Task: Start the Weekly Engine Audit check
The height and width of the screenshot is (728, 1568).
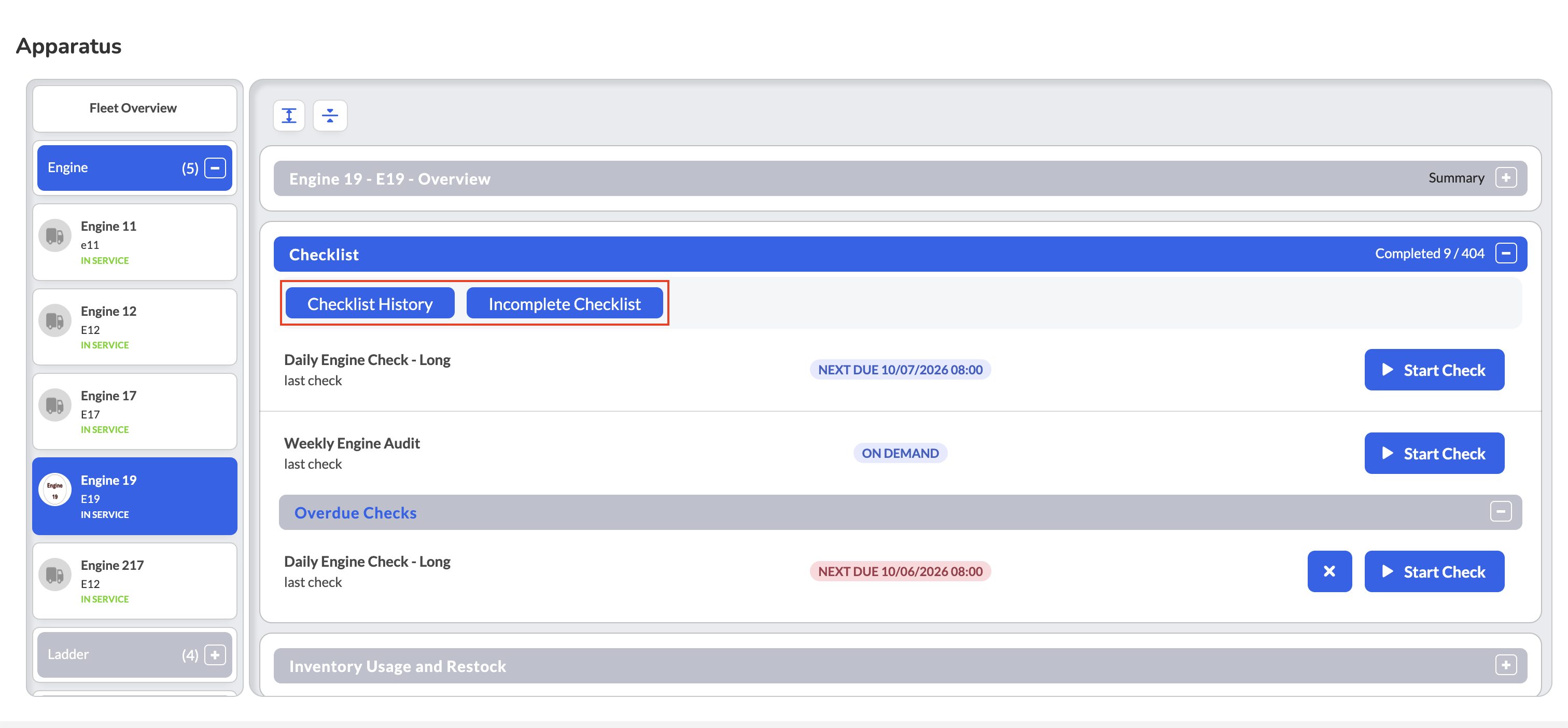Action: [1434, 453]
